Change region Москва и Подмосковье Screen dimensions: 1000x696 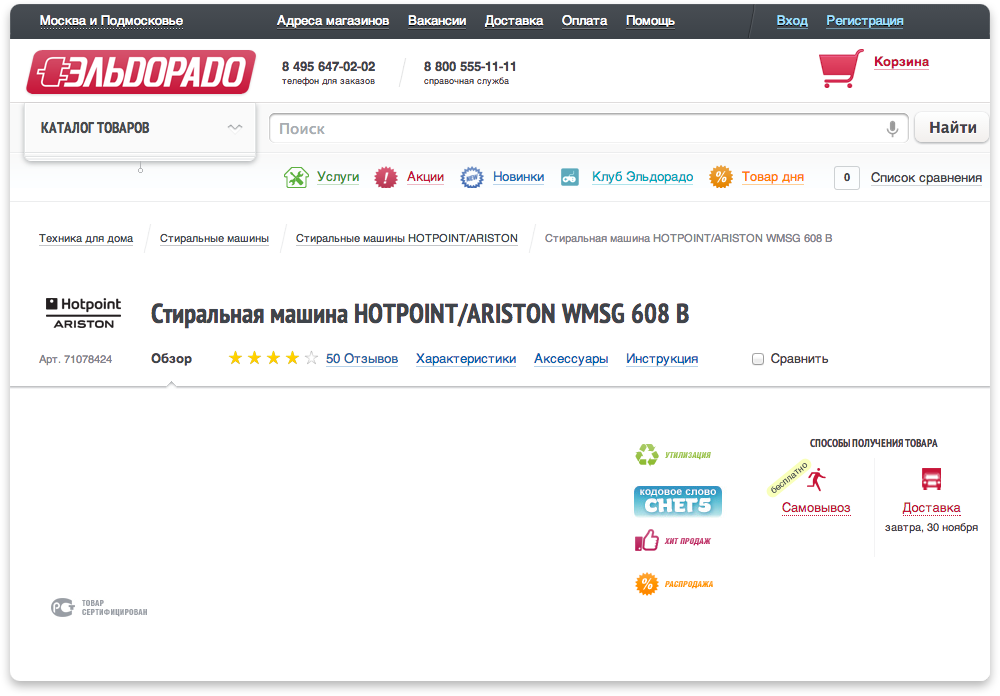[x=111, y=21]
